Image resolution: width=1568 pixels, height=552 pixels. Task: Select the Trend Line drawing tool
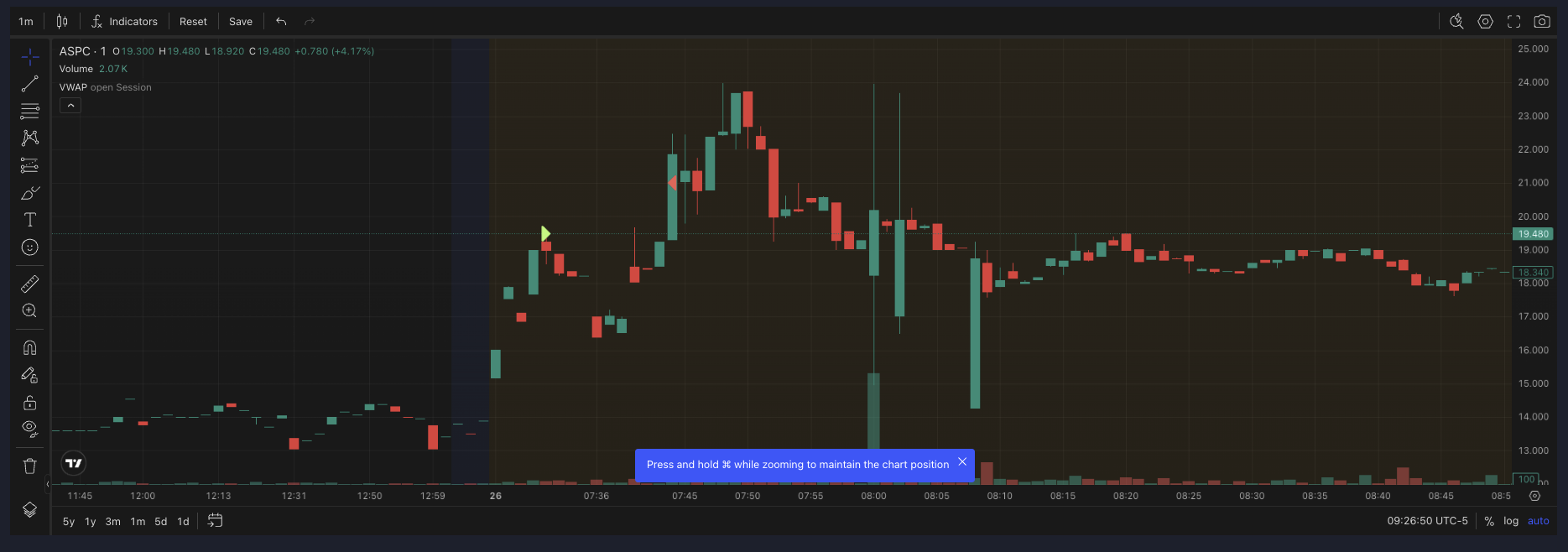click(29, 84)
